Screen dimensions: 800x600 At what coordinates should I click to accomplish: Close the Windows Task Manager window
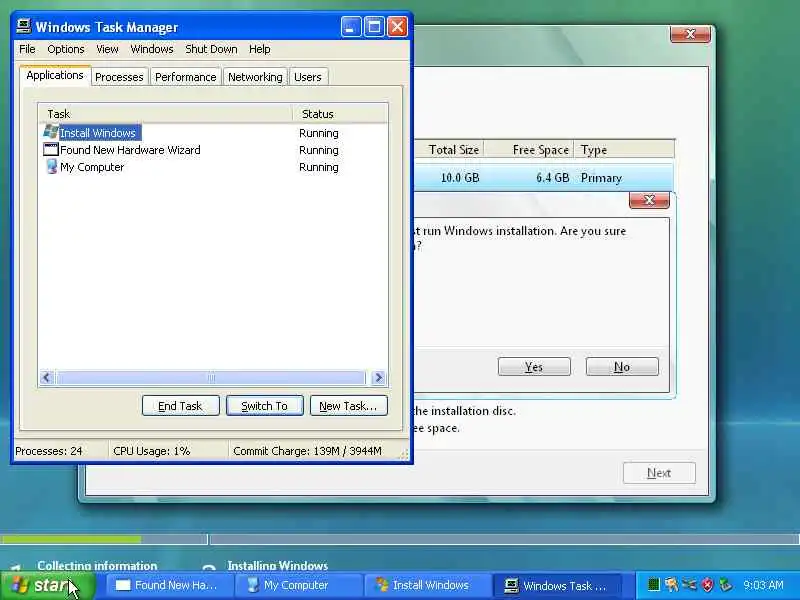(x=397, y=27)
